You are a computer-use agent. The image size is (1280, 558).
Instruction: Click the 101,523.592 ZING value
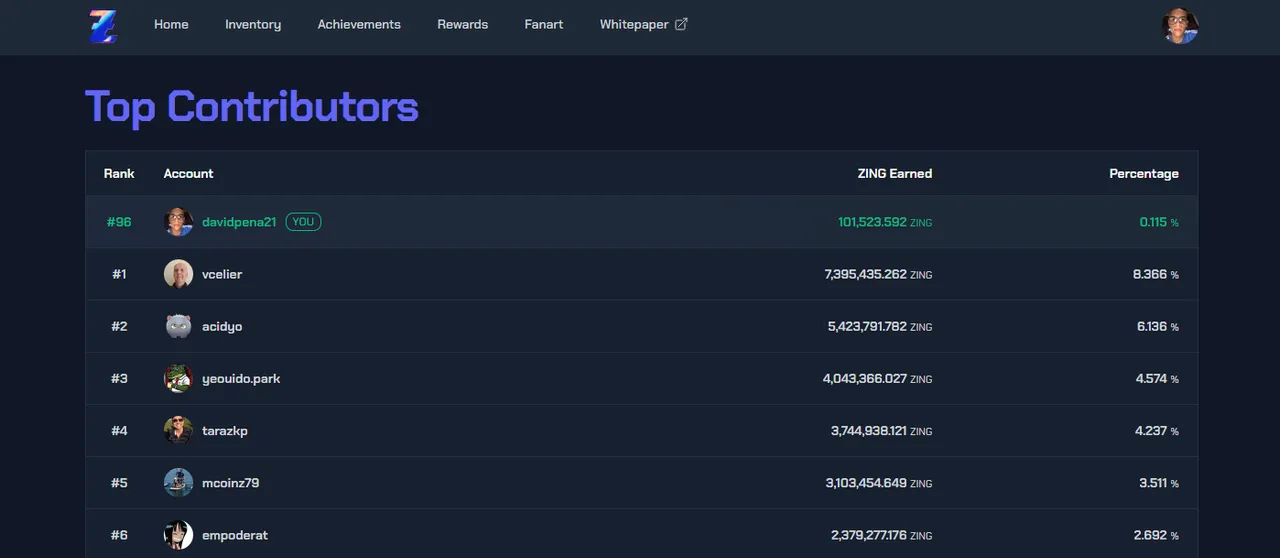[x=885, y=222]
